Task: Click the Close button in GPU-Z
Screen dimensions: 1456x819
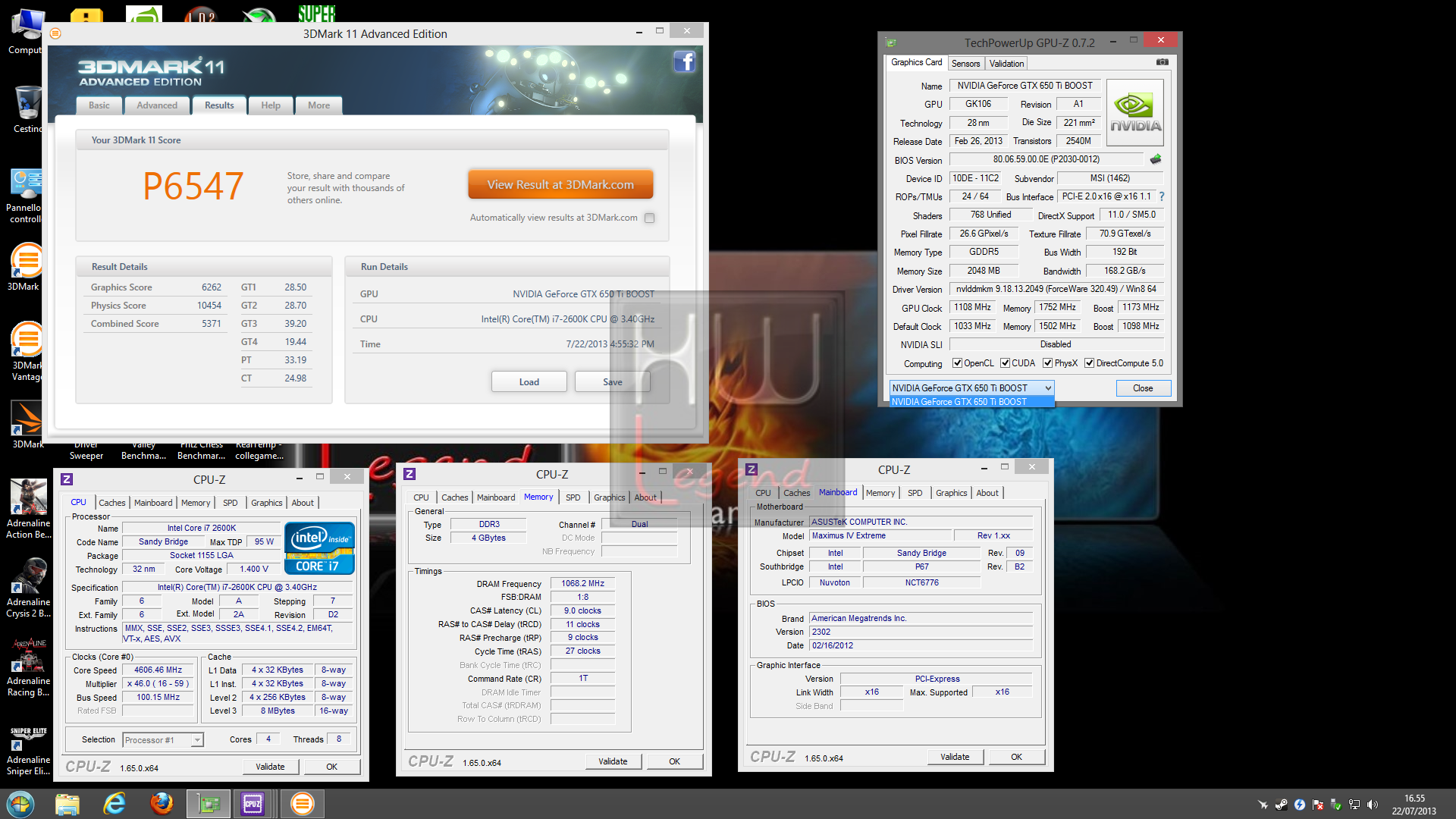Action: [x=1143, y=388]
